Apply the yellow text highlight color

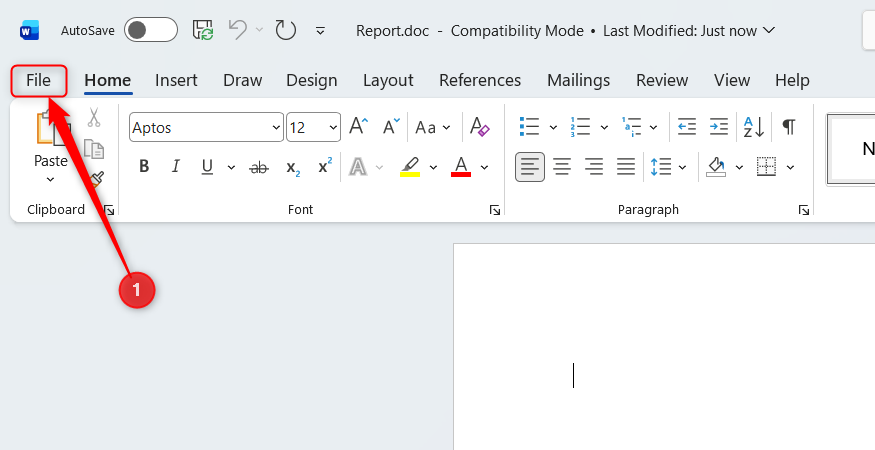[x=410, y=167]
